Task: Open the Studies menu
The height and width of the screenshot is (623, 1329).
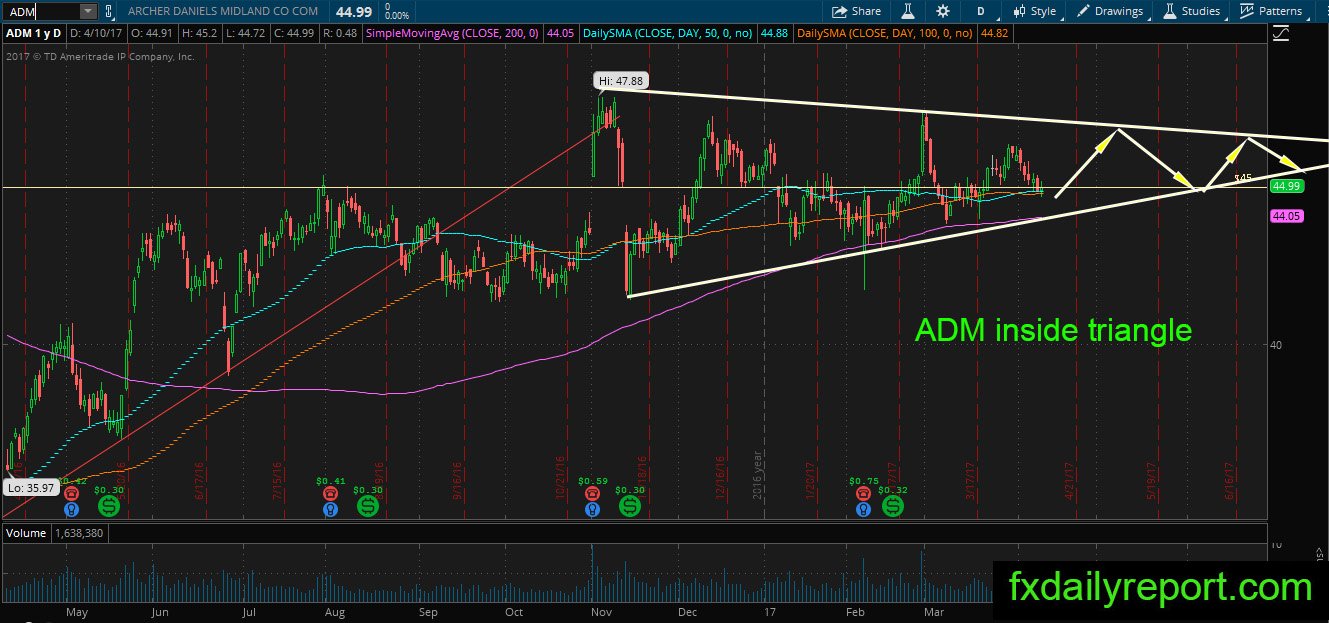Action: (1191, 11)
